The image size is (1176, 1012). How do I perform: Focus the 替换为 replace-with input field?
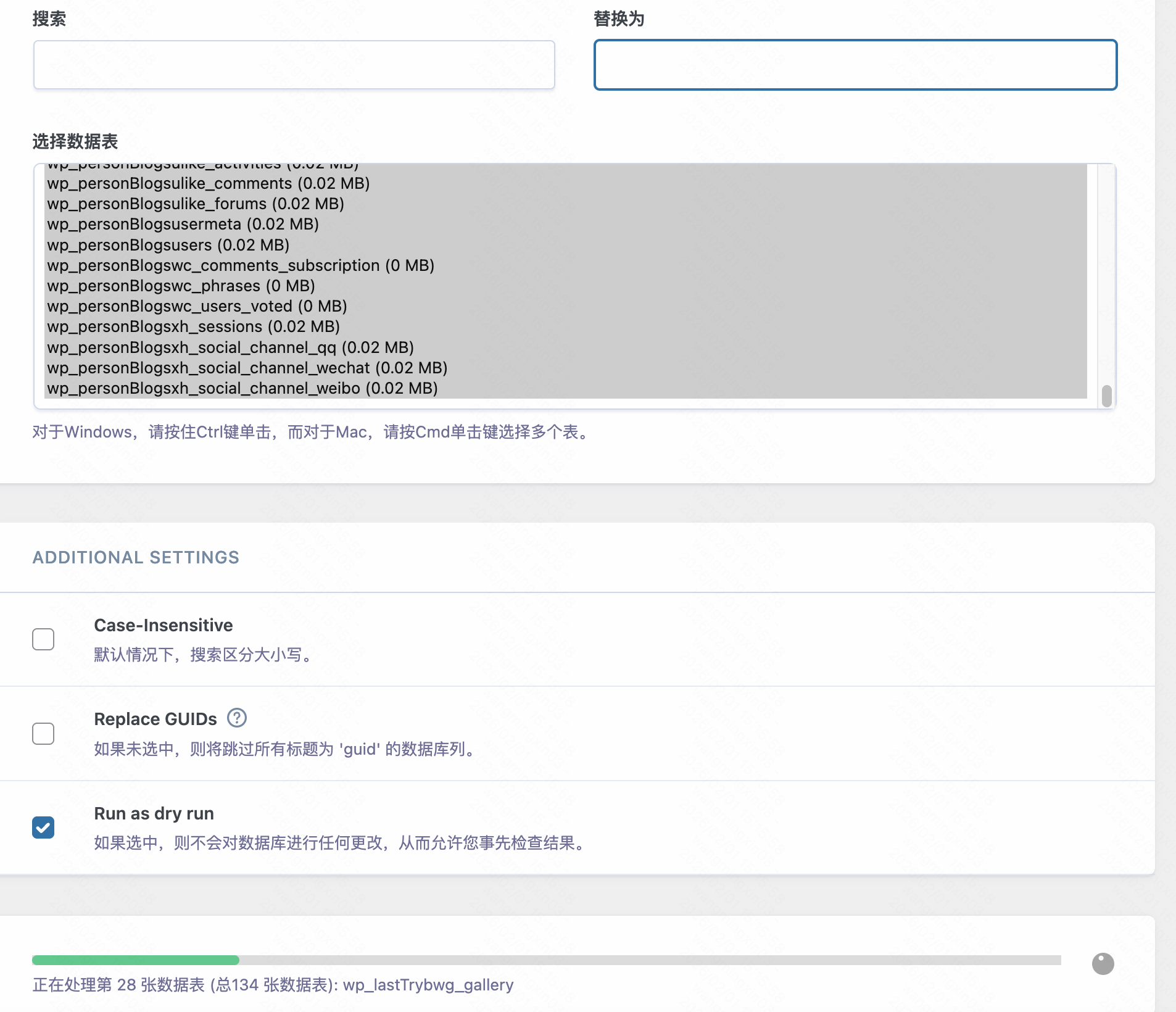855,65
